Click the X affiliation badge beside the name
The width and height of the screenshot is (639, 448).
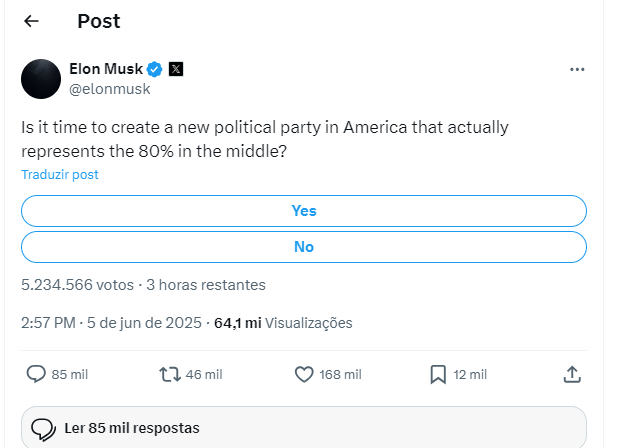point(176,69)
